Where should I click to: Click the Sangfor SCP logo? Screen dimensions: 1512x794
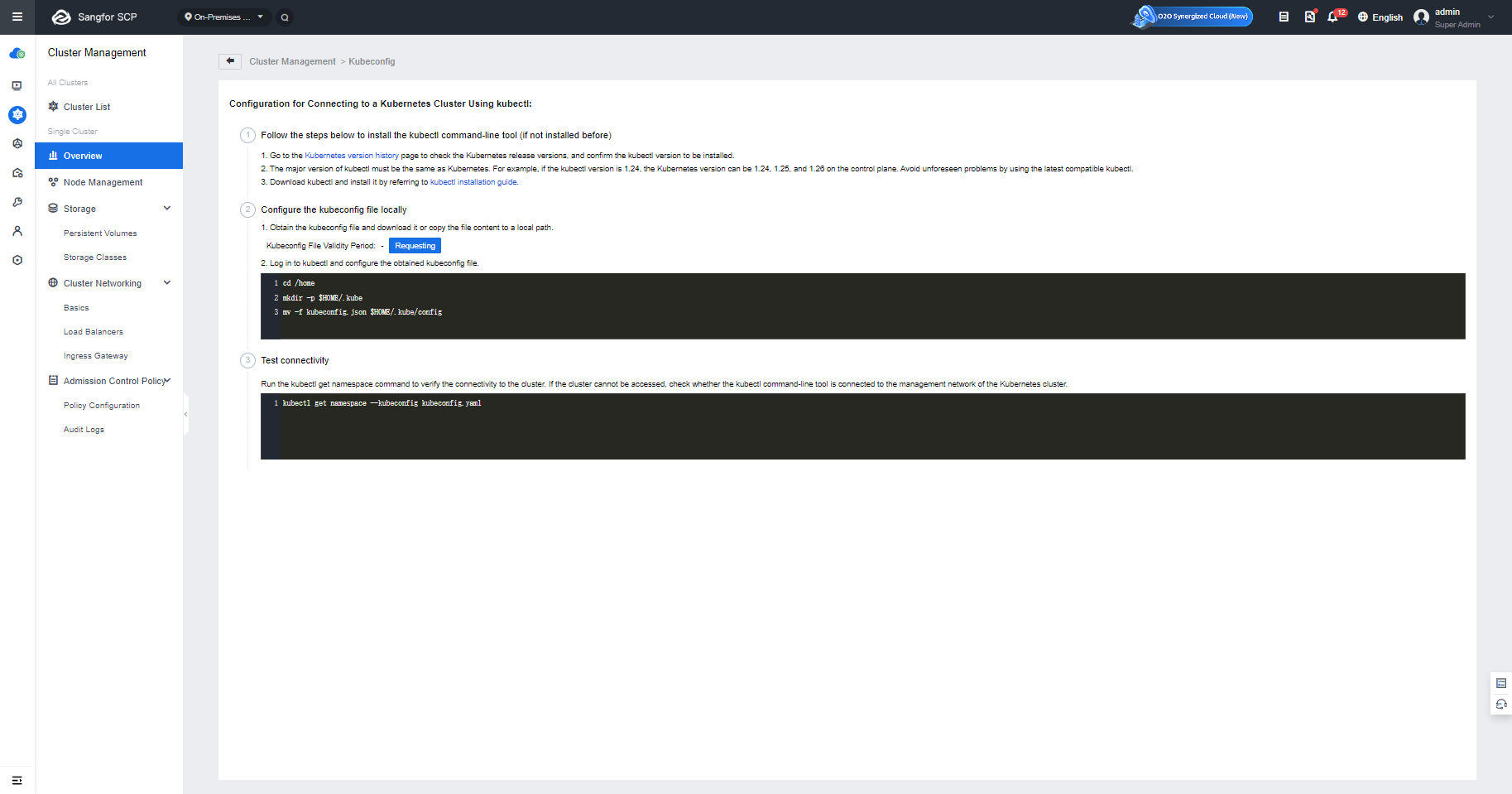[94, 17]
